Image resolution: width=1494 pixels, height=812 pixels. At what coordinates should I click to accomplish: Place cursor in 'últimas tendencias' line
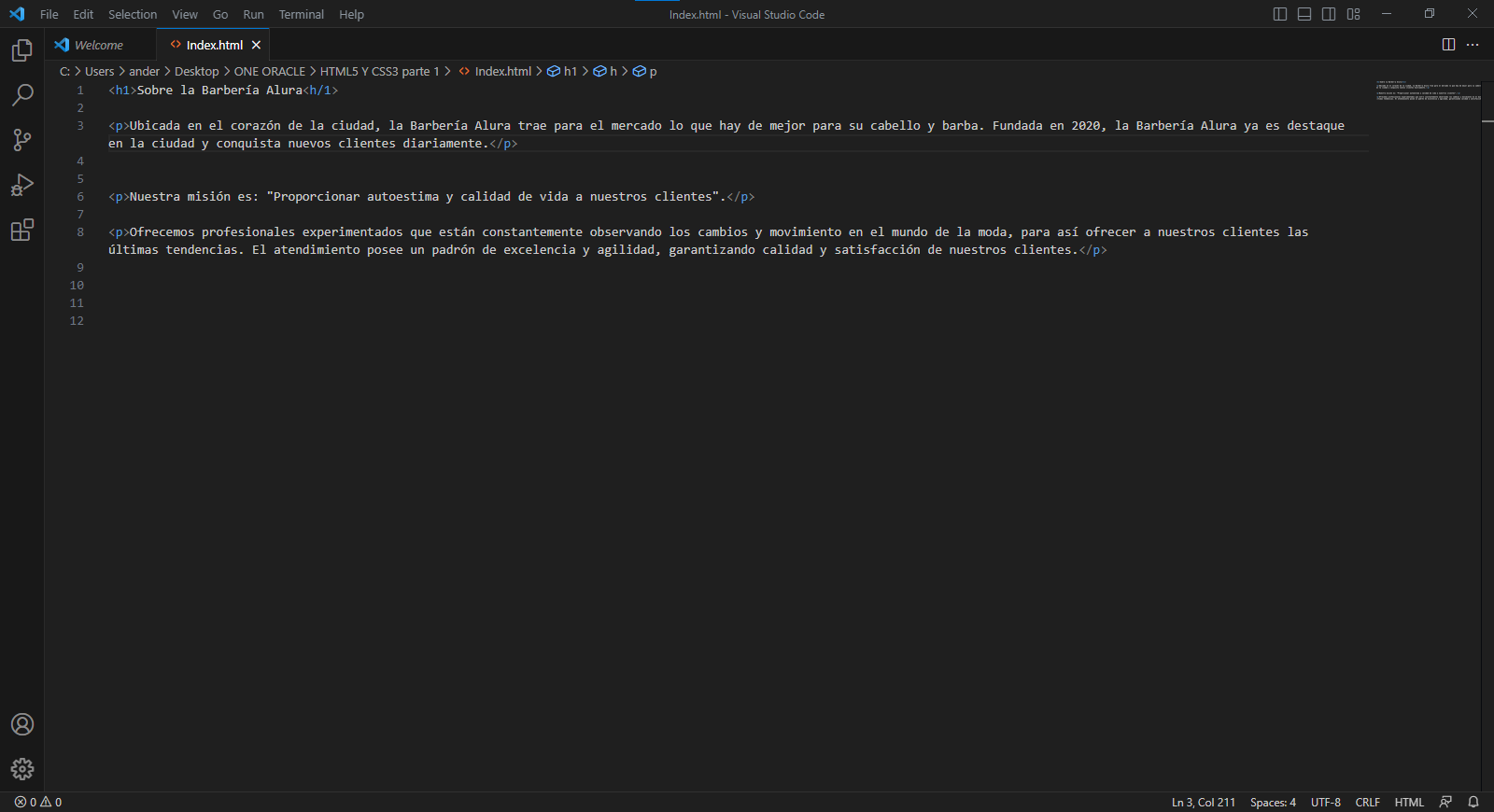click(x=608, y=250)
